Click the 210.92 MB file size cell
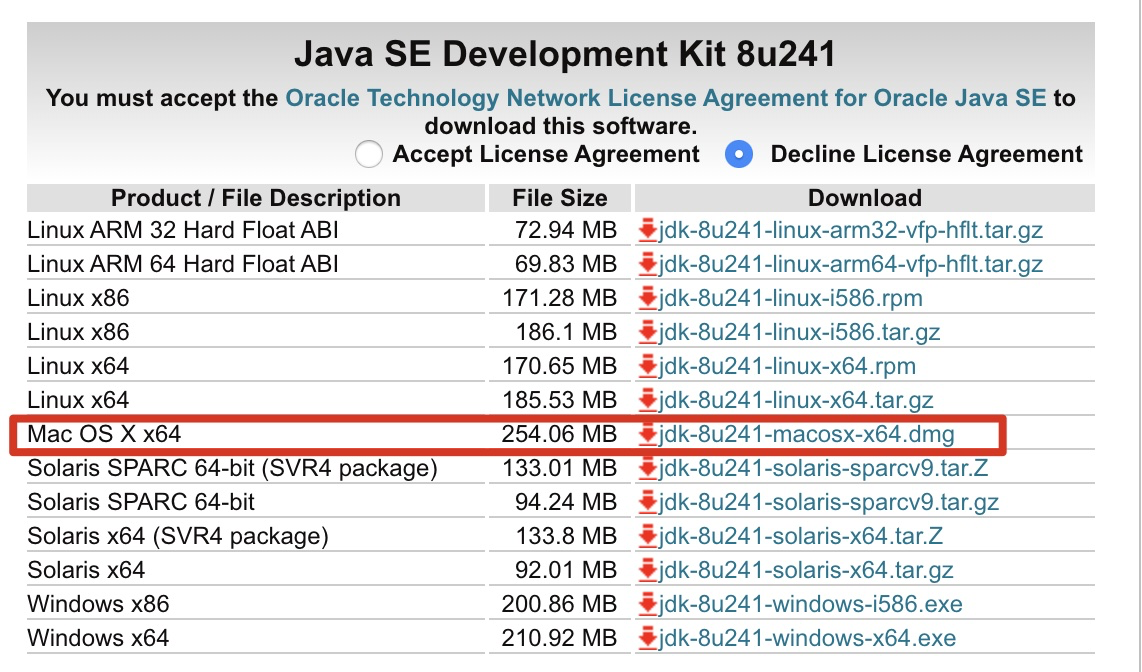 click(x=559, y=639)
